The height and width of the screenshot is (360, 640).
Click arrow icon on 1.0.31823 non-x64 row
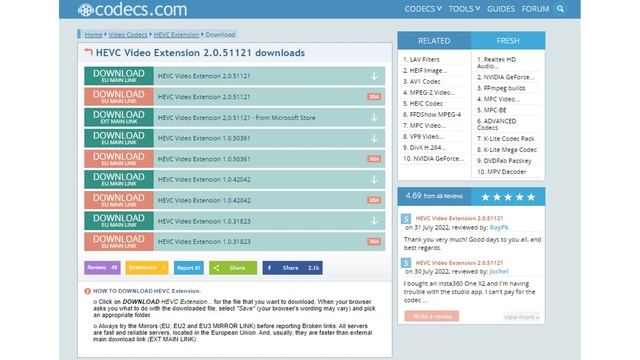coord(374,221)
